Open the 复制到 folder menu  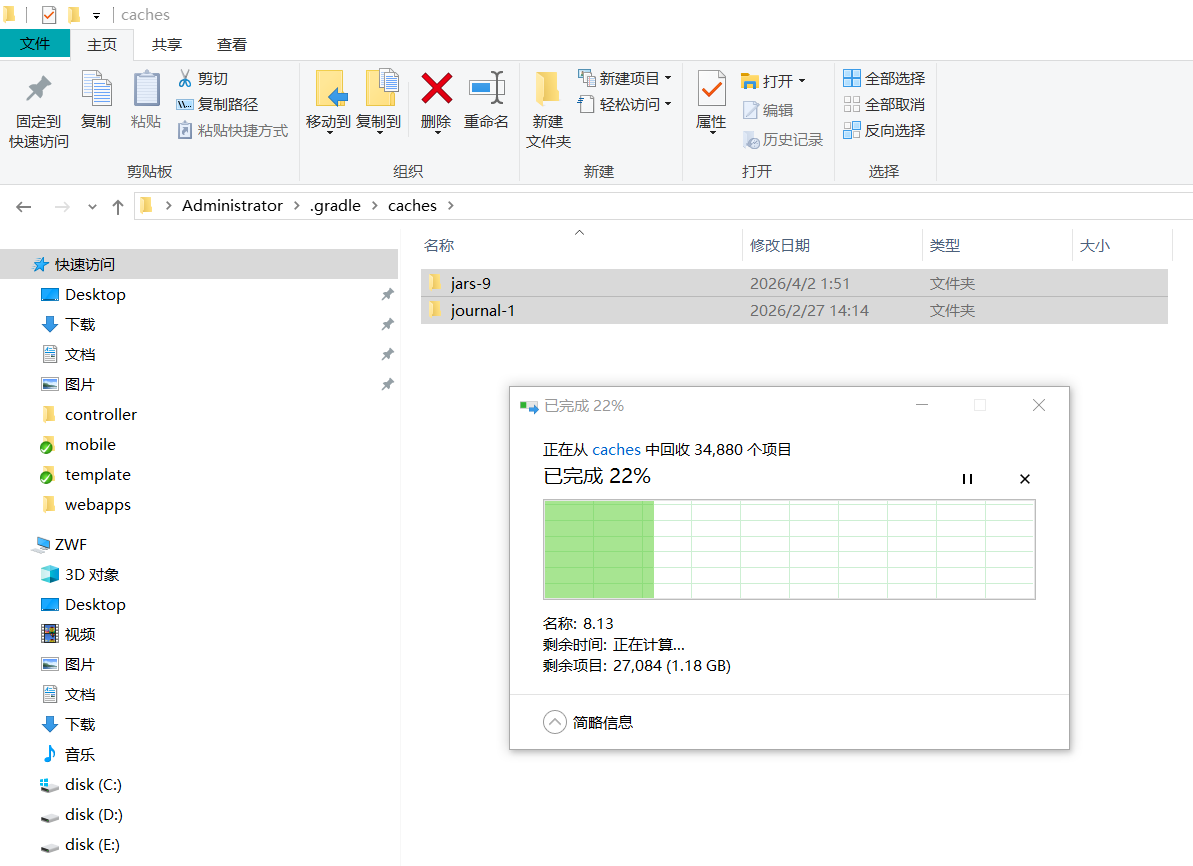click(379, 103)
